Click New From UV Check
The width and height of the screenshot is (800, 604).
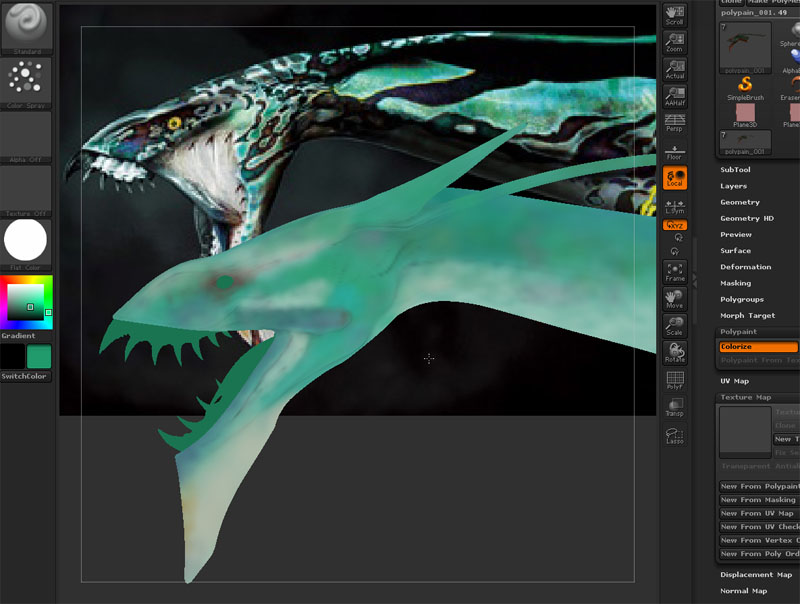(759, 527)
